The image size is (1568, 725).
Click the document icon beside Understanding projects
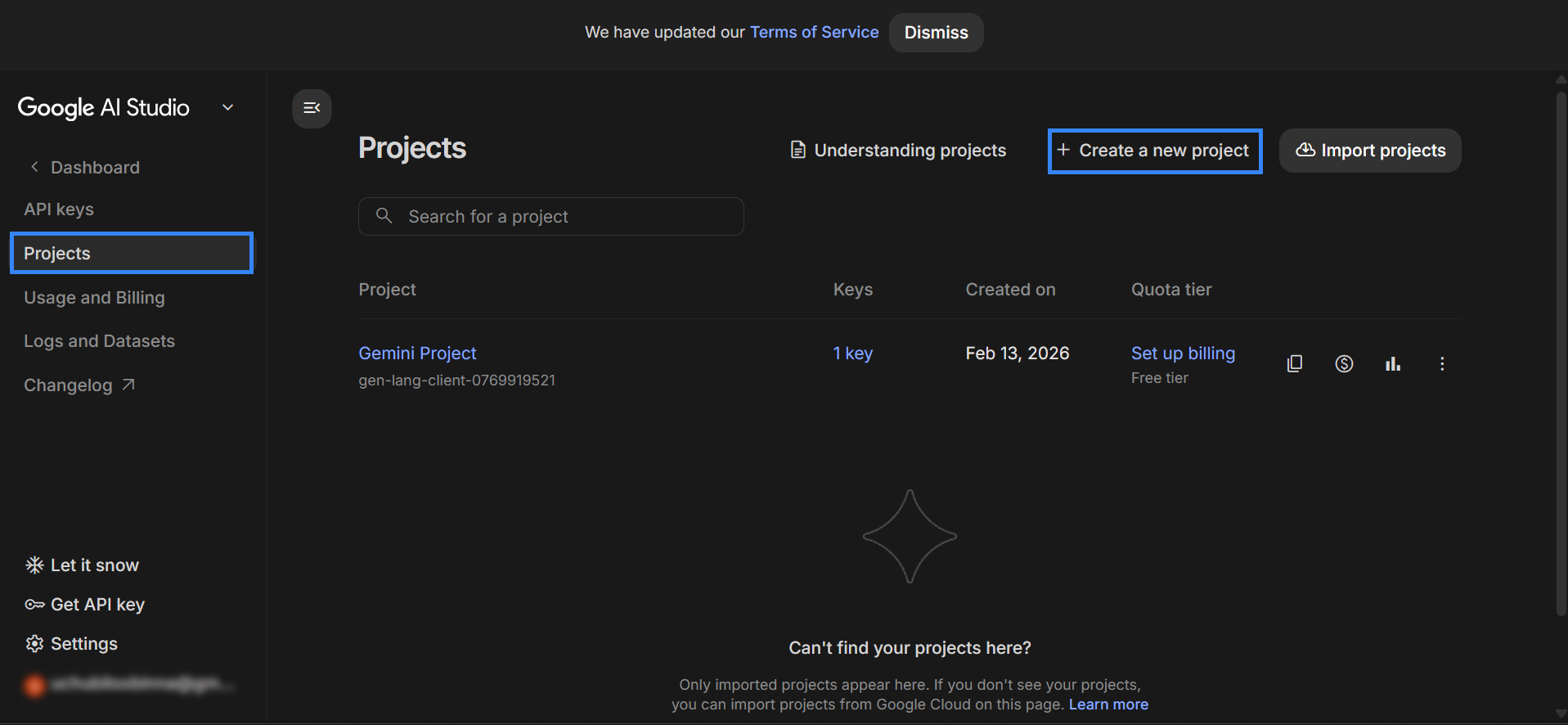(797, 150)
